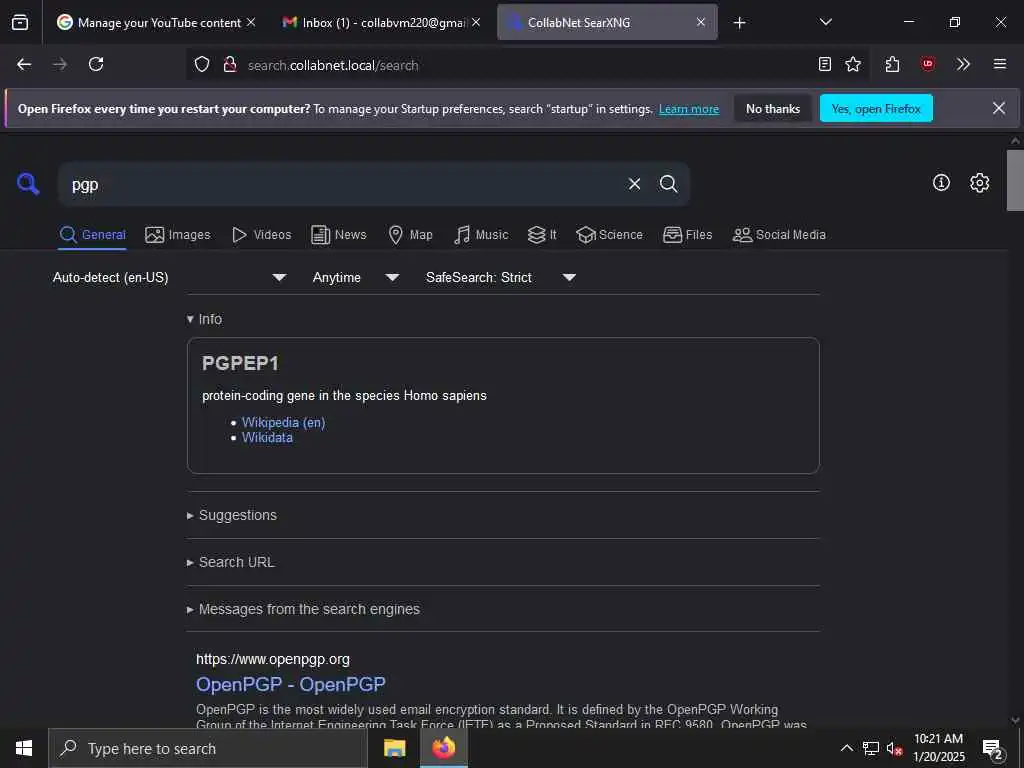Click the Firefox taskbar icon
The height and width of the screenshot is (768, 1024).
pos(443,748)
